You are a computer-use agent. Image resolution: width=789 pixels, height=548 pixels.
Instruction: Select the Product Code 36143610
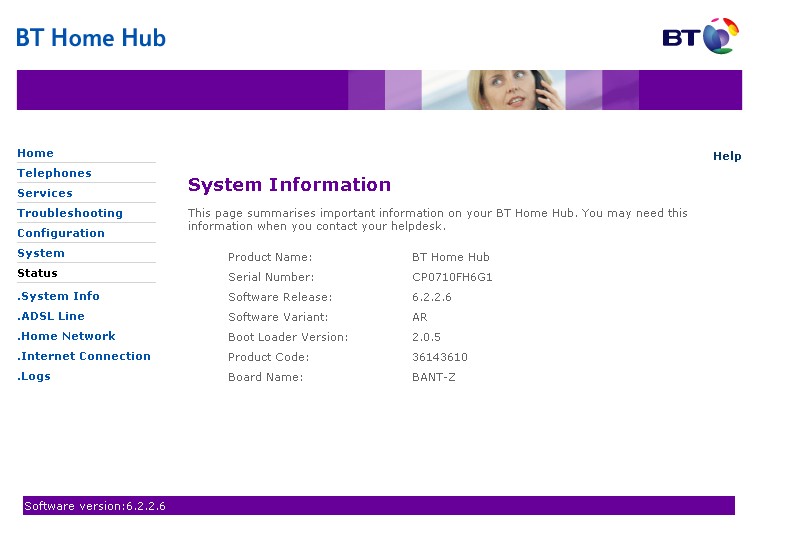pos(440,357)
